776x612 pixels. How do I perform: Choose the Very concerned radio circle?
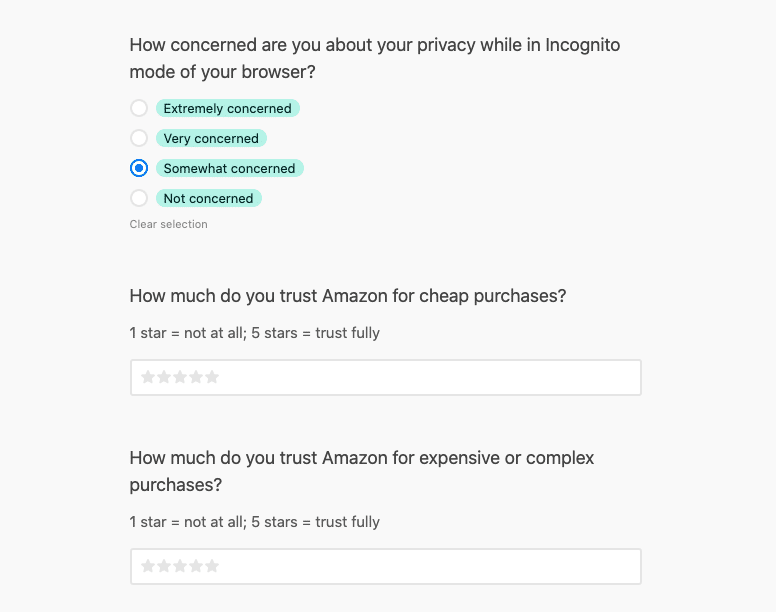(x=139, y=138)
